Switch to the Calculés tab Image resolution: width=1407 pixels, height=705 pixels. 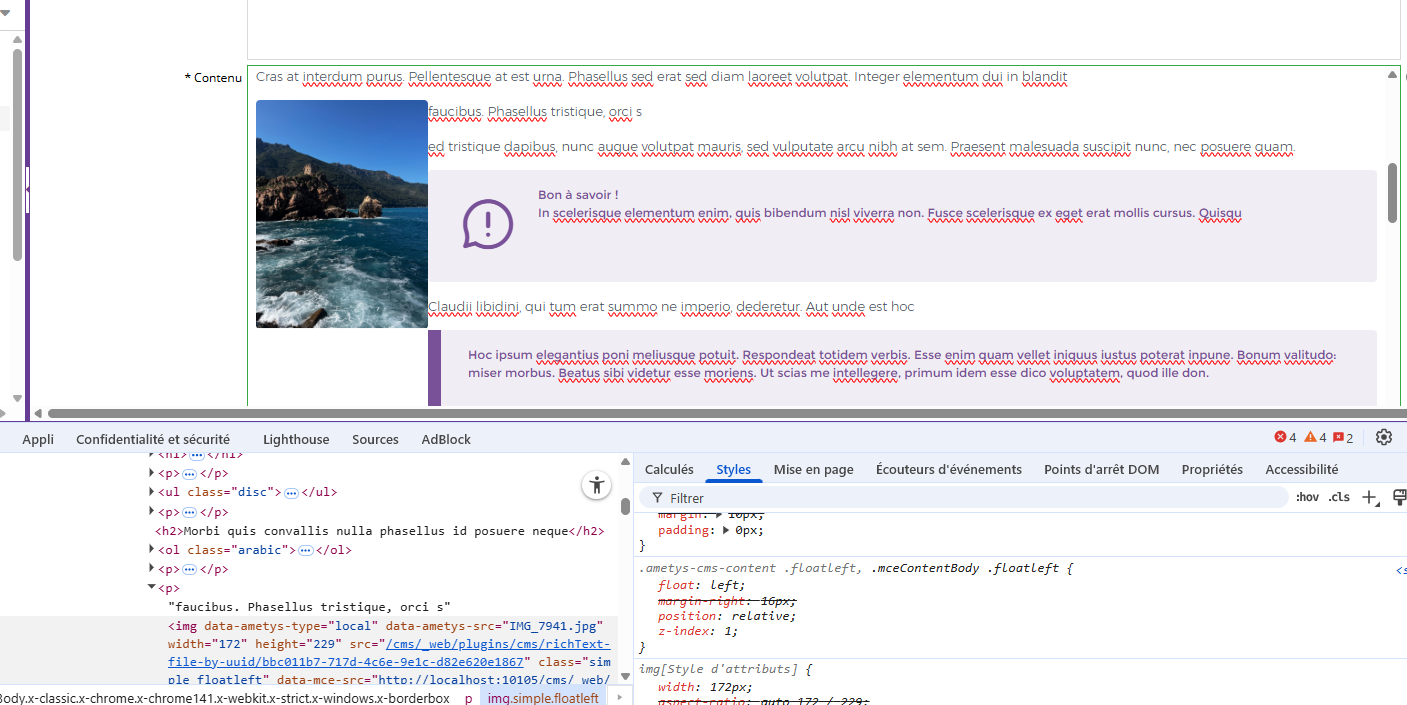point(669,469)
